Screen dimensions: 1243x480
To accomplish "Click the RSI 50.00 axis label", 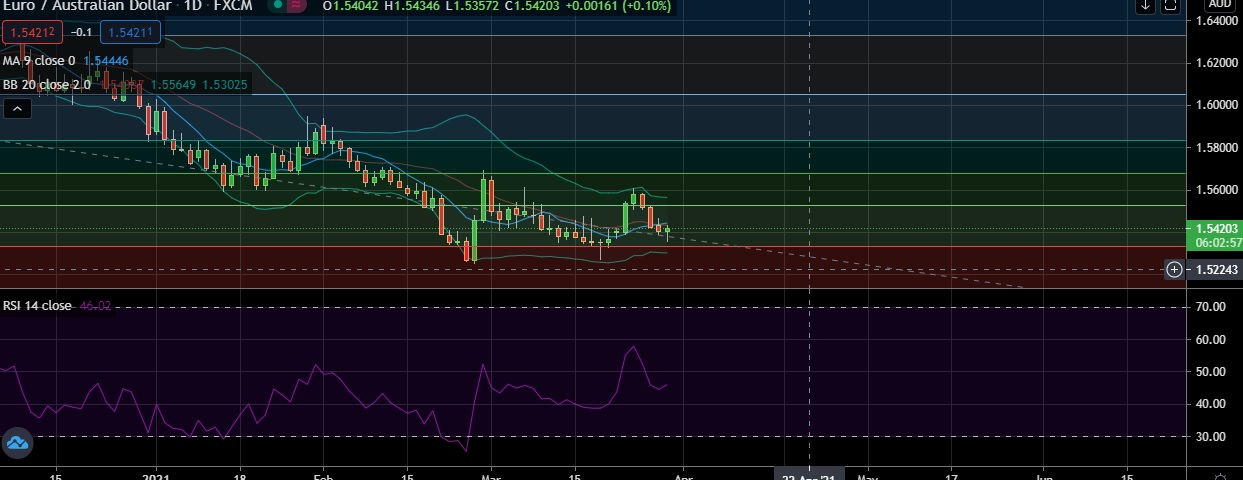I will (x=1210, y=372).
